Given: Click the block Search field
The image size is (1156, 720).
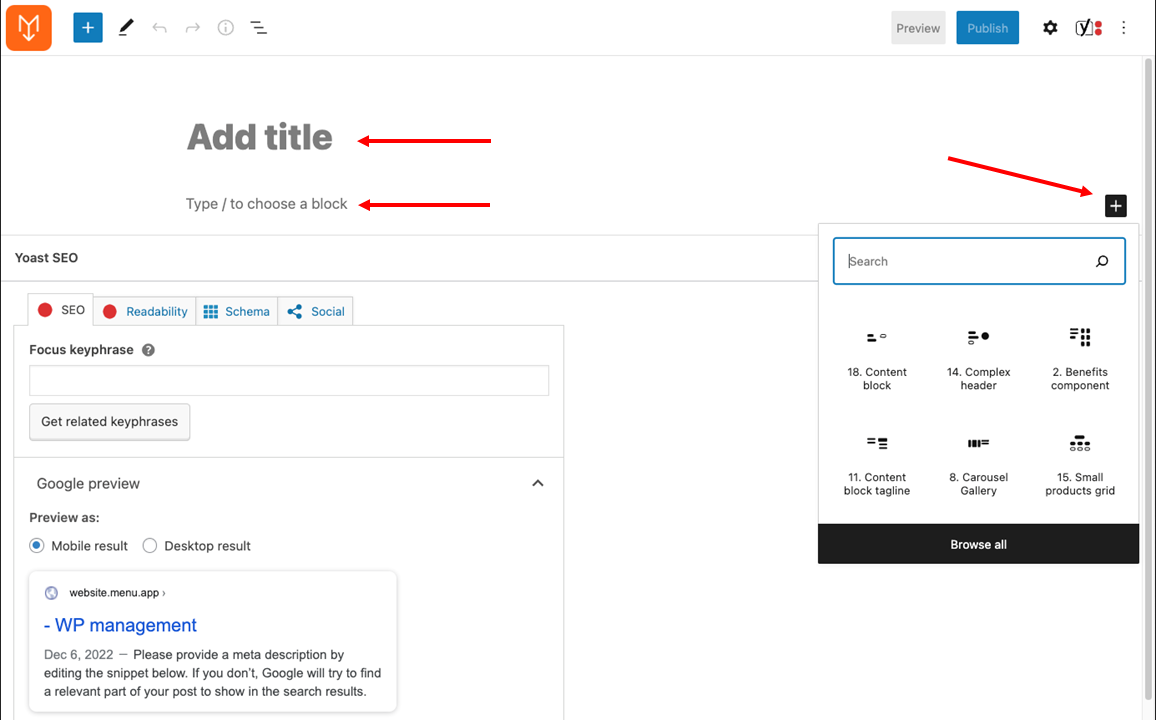Looking at the screenshot, I should point(979,261).
